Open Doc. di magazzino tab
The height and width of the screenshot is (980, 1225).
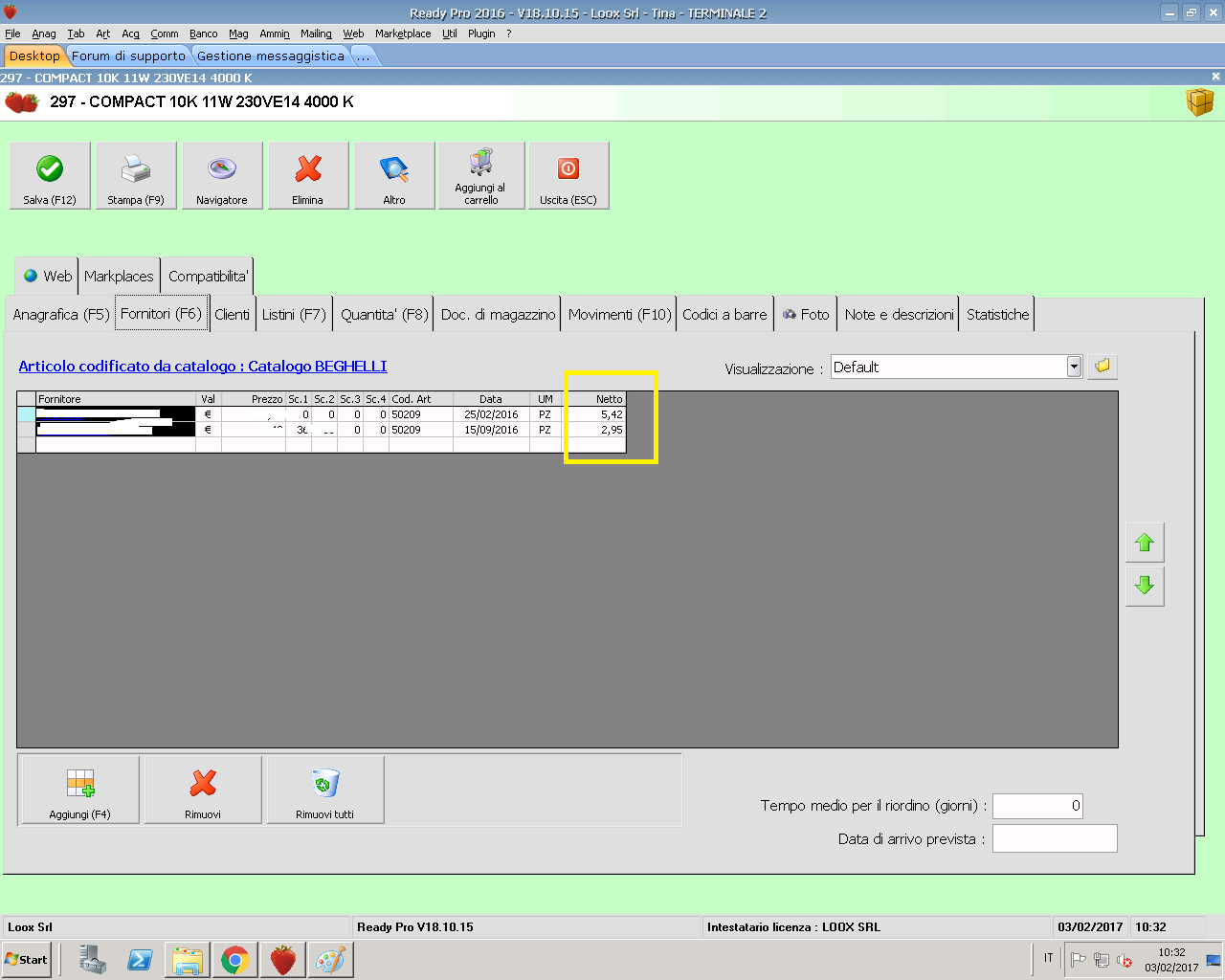tap(498, 314)
